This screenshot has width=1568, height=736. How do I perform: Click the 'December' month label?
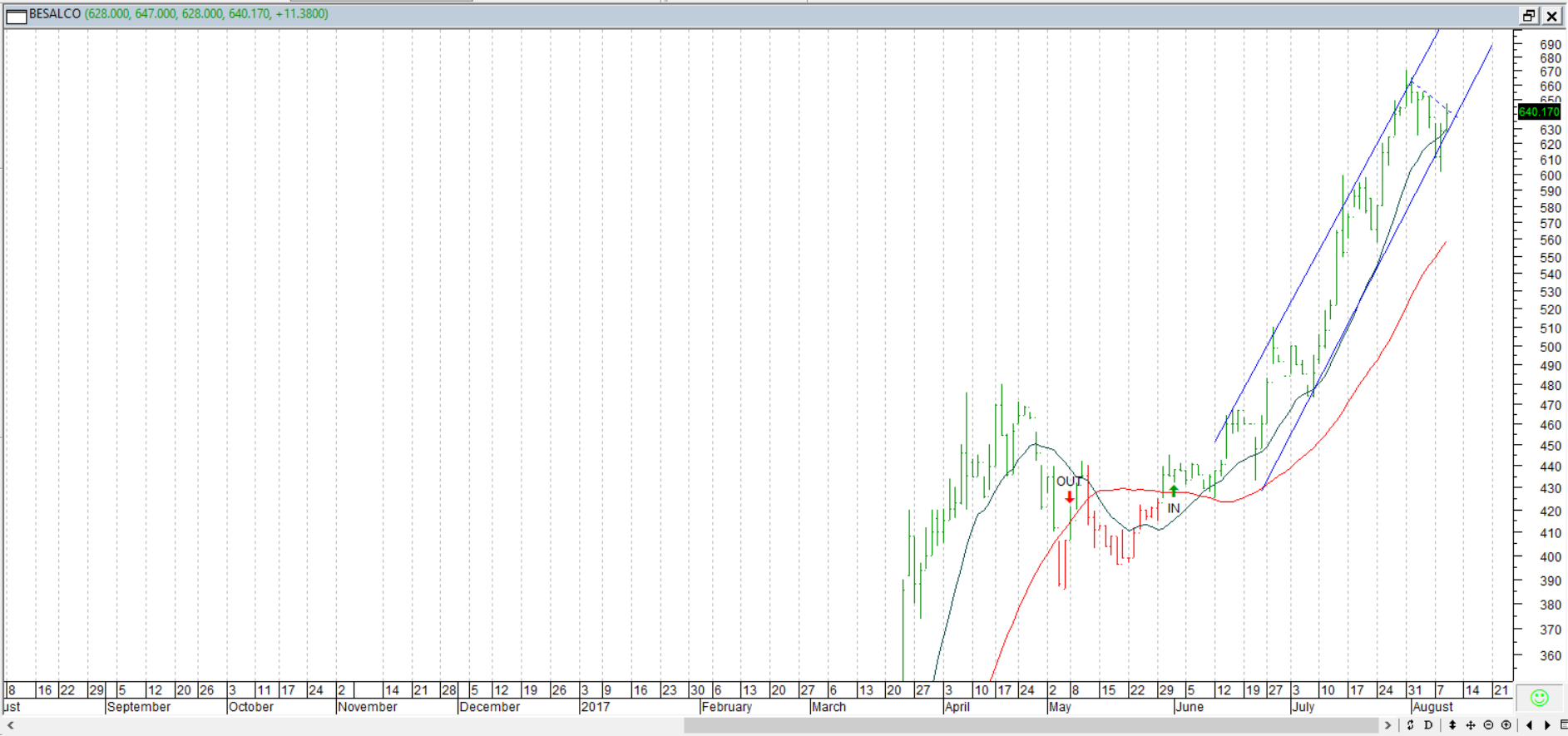pos(490,707)
